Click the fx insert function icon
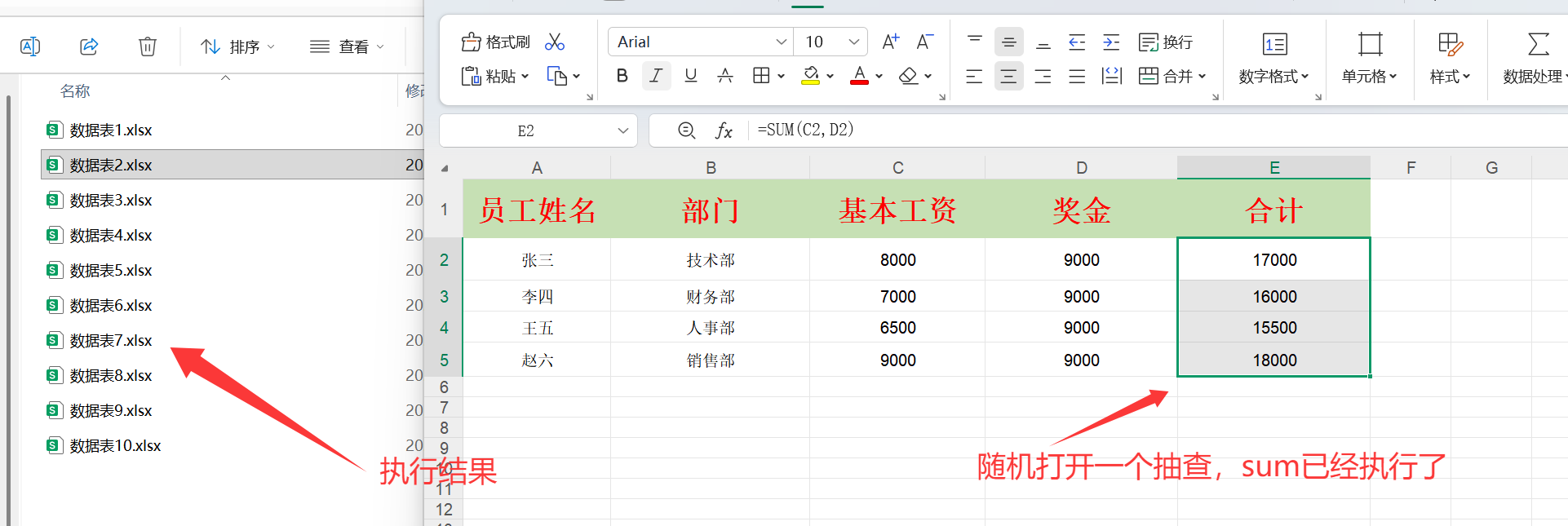1568x526 pixels. click(x=724, y=130)
